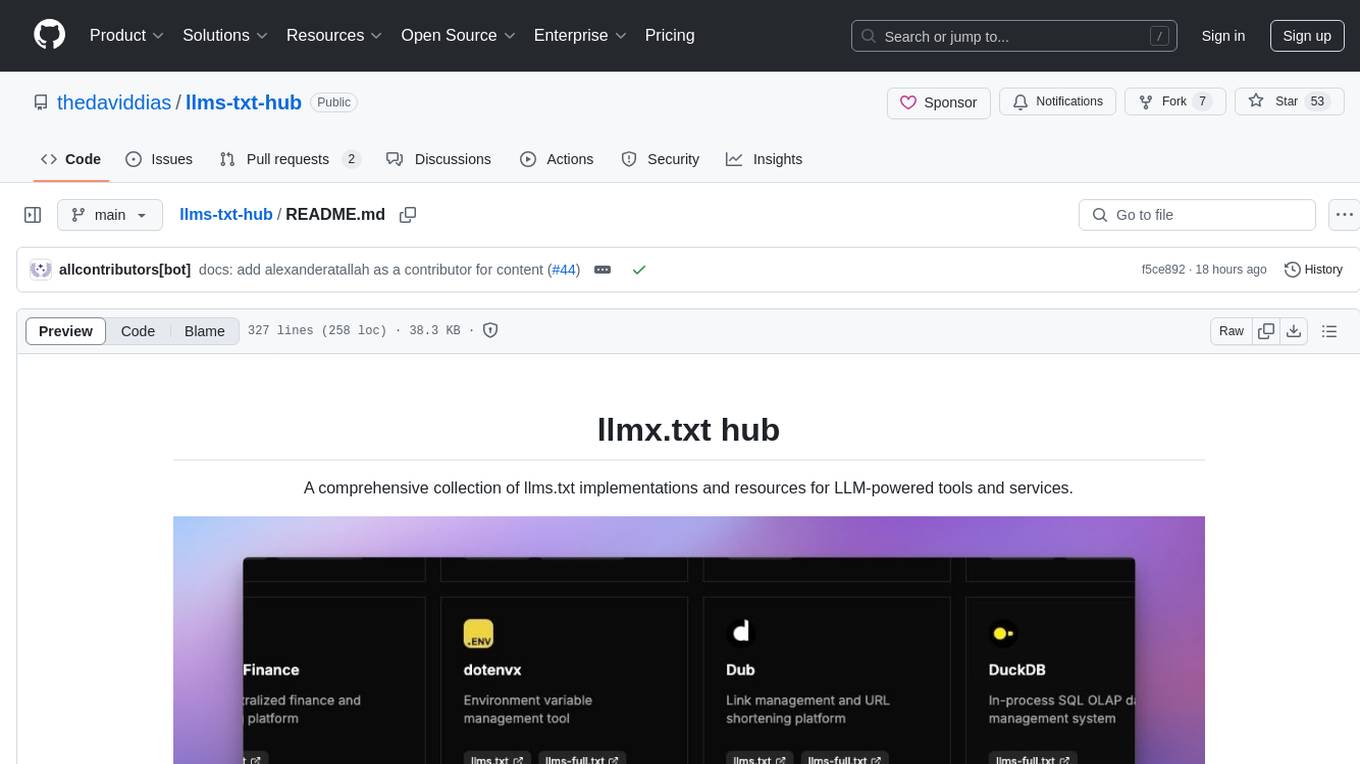Open Notifications for this repository
Viewport: 1360px width, 764px height.
tap(1058, 102)
